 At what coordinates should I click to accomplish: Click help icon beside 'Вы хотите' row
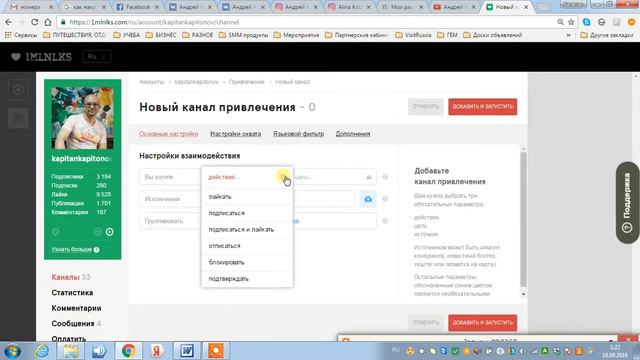(x=385, y=177)
